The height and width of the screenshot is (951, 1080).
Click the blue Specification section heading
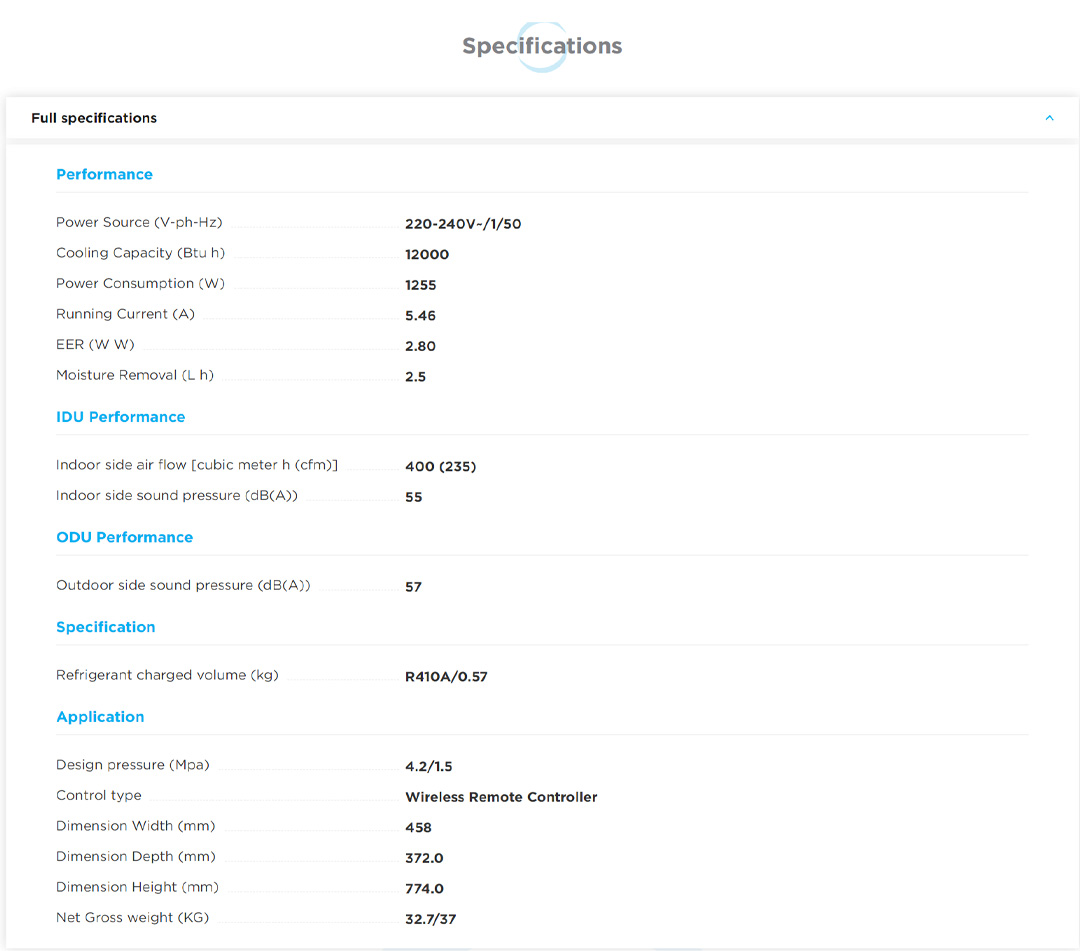pos(105,627)
